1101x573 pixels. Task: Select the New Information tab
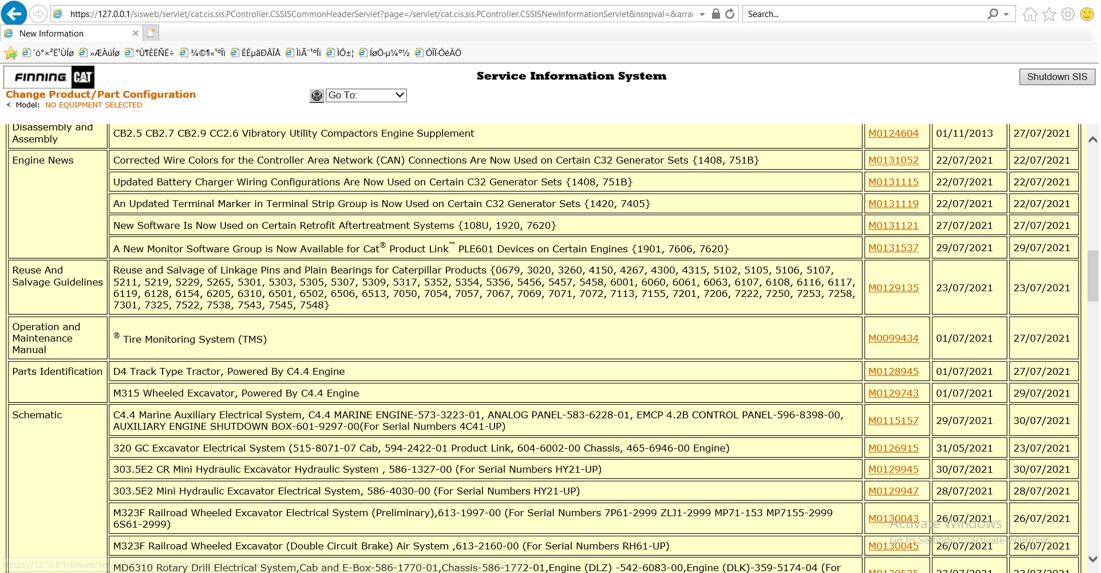tap(70, 33)
